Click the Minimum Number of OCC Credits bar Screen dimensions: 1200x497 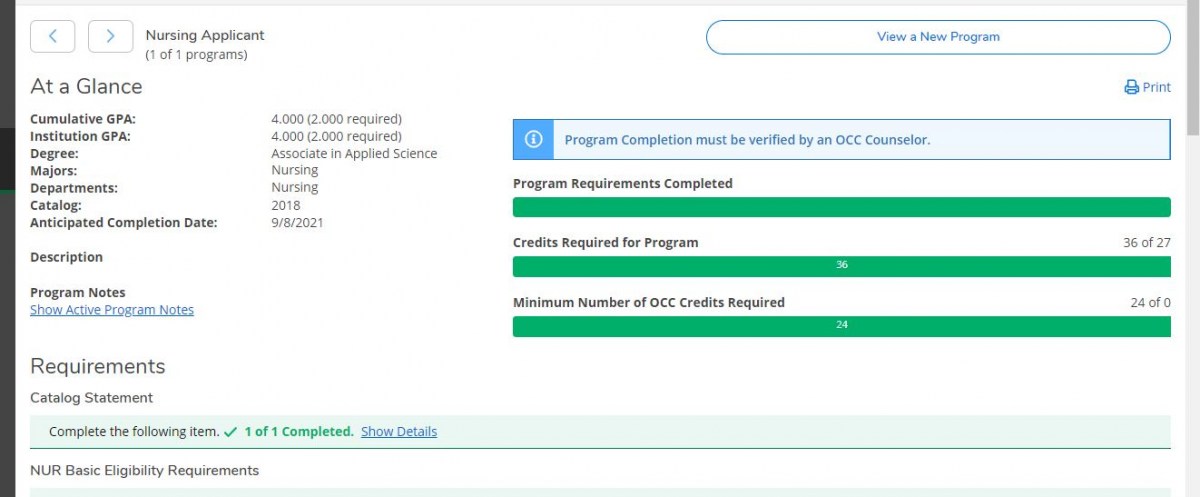coord(841,326)
